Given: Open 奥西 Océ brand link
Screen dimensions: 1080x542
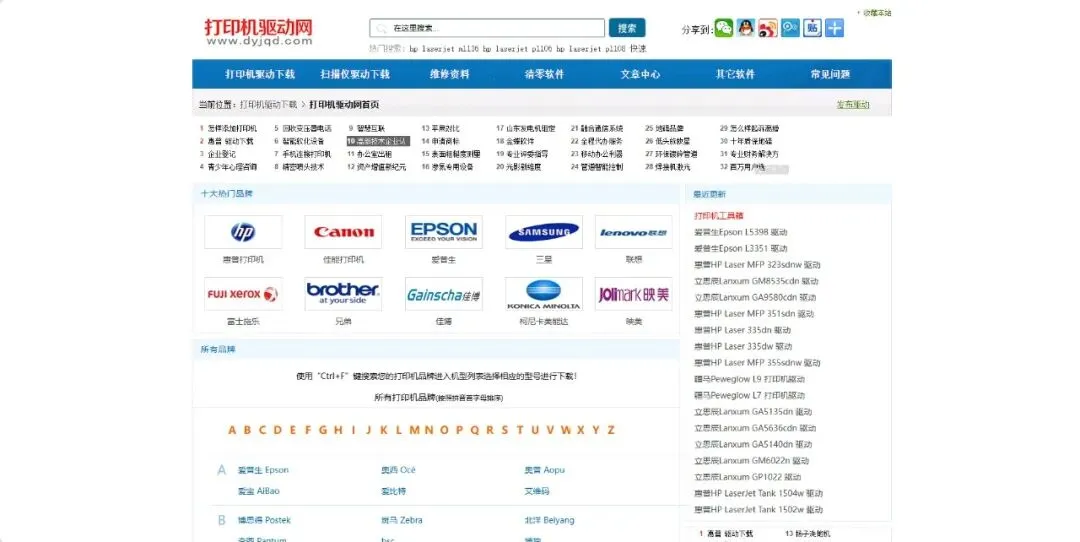Looking at the screenshot, I should [398, 470].
